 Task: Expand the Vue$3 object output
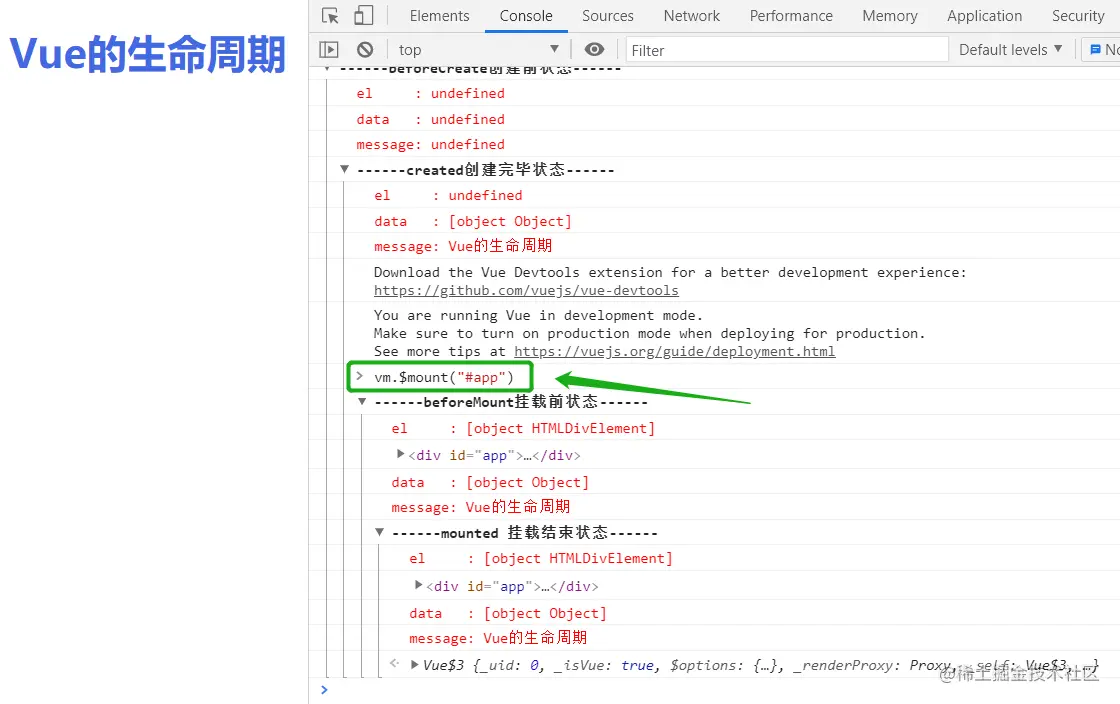pyautogui.click(x=414, y=665)
